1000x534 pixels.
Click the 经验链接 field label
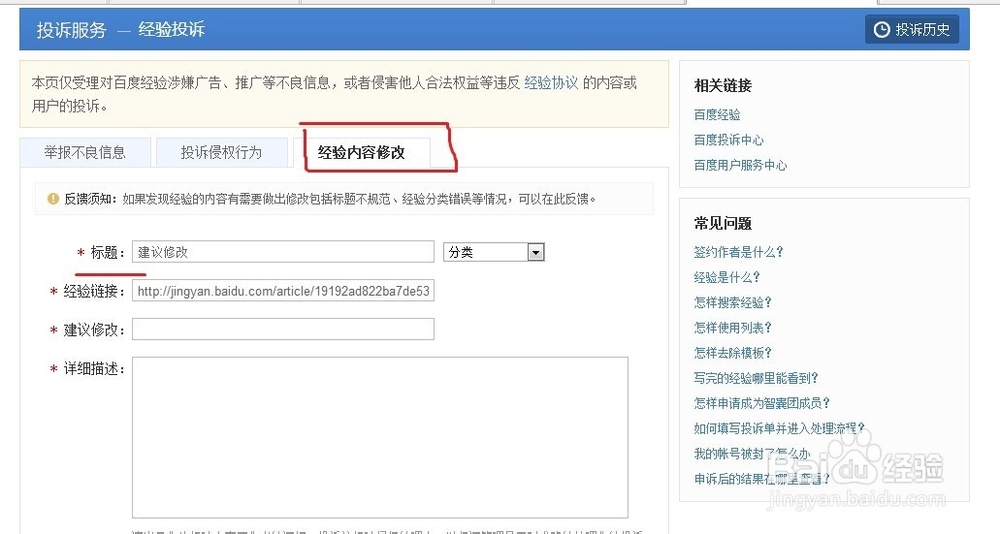point(94,292)
